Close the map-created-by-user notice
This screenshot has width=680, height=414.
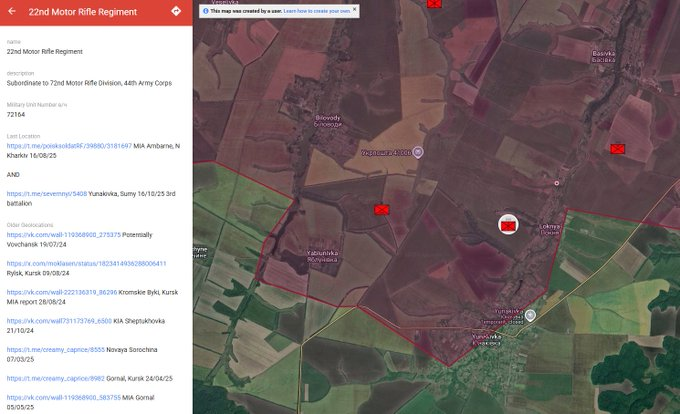pos(354,10)
